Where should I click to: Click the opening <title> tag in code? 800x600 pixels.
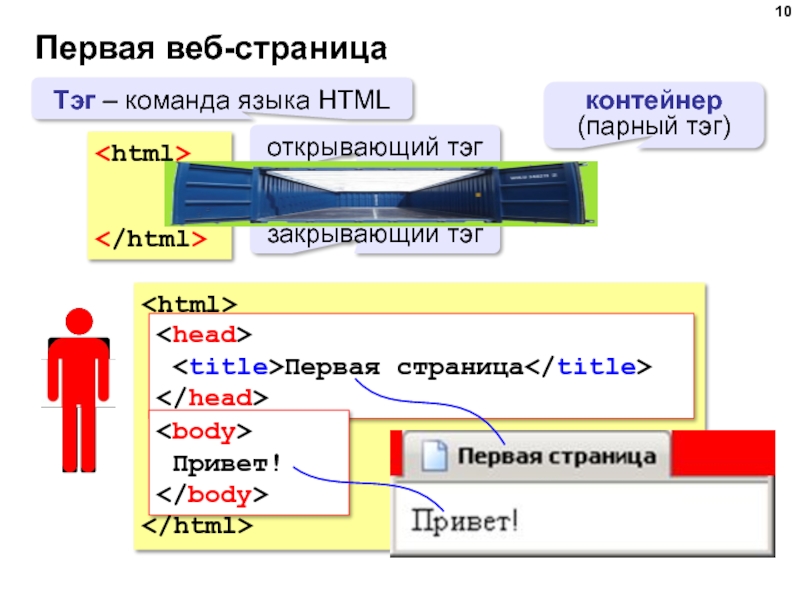(x=228, y=366)
